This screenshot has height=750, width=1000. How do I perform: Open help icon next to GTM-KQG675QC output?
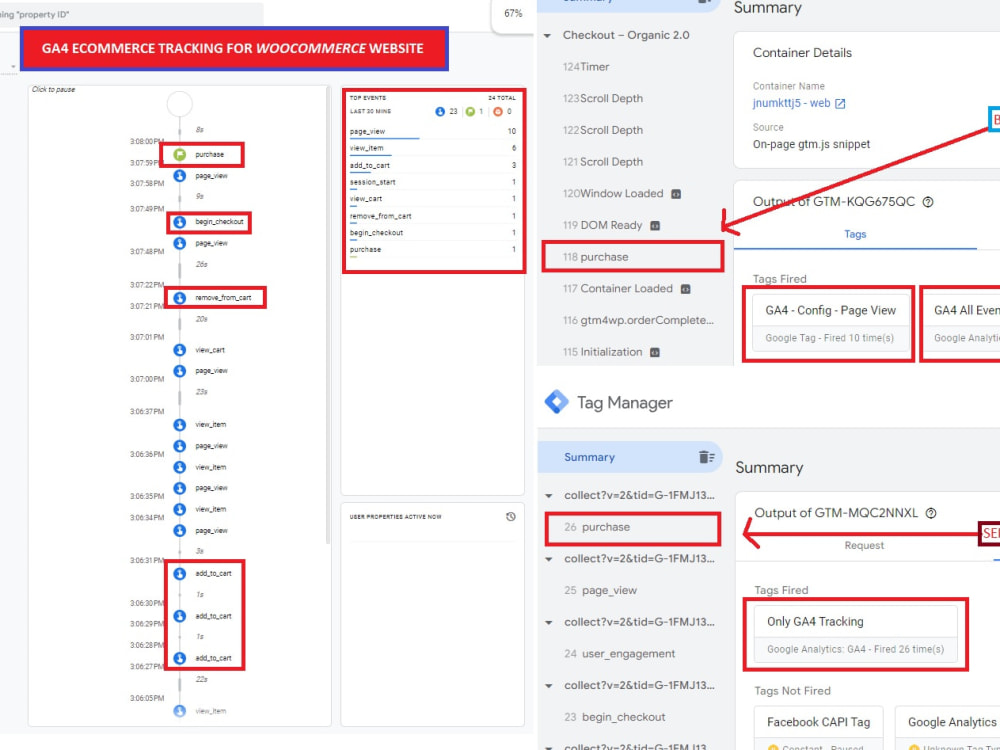point(929,202)
